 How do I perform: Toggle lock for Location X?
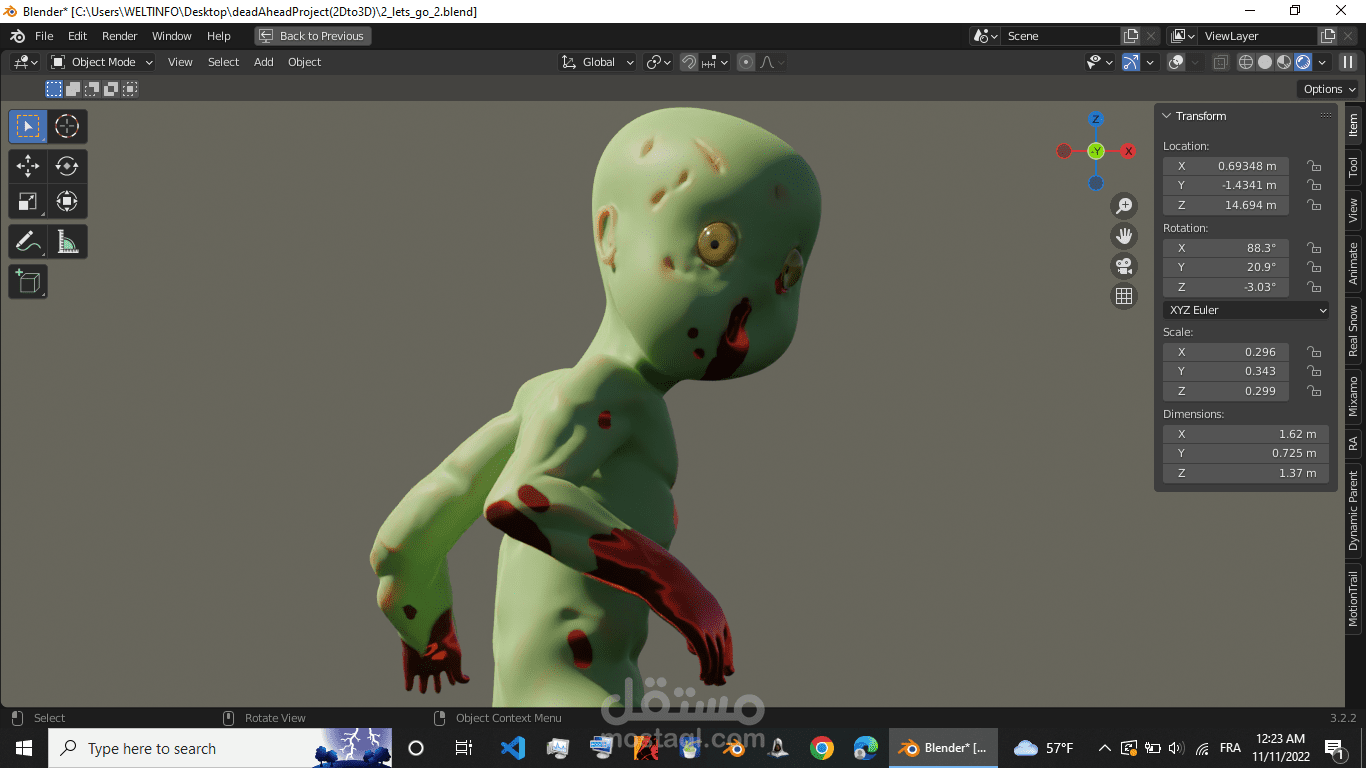pyautogui.click(x=1314, y=166)
